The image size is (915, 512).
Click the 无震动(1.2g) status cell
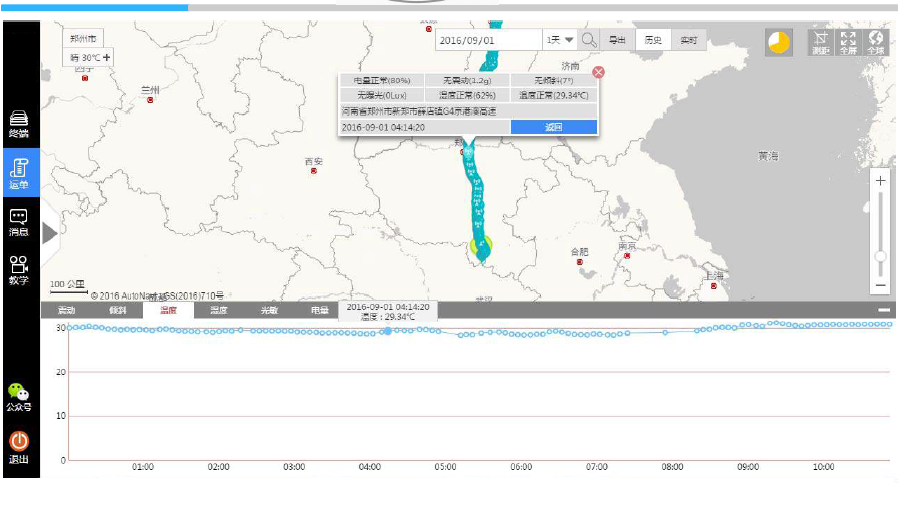click(467, 80)
